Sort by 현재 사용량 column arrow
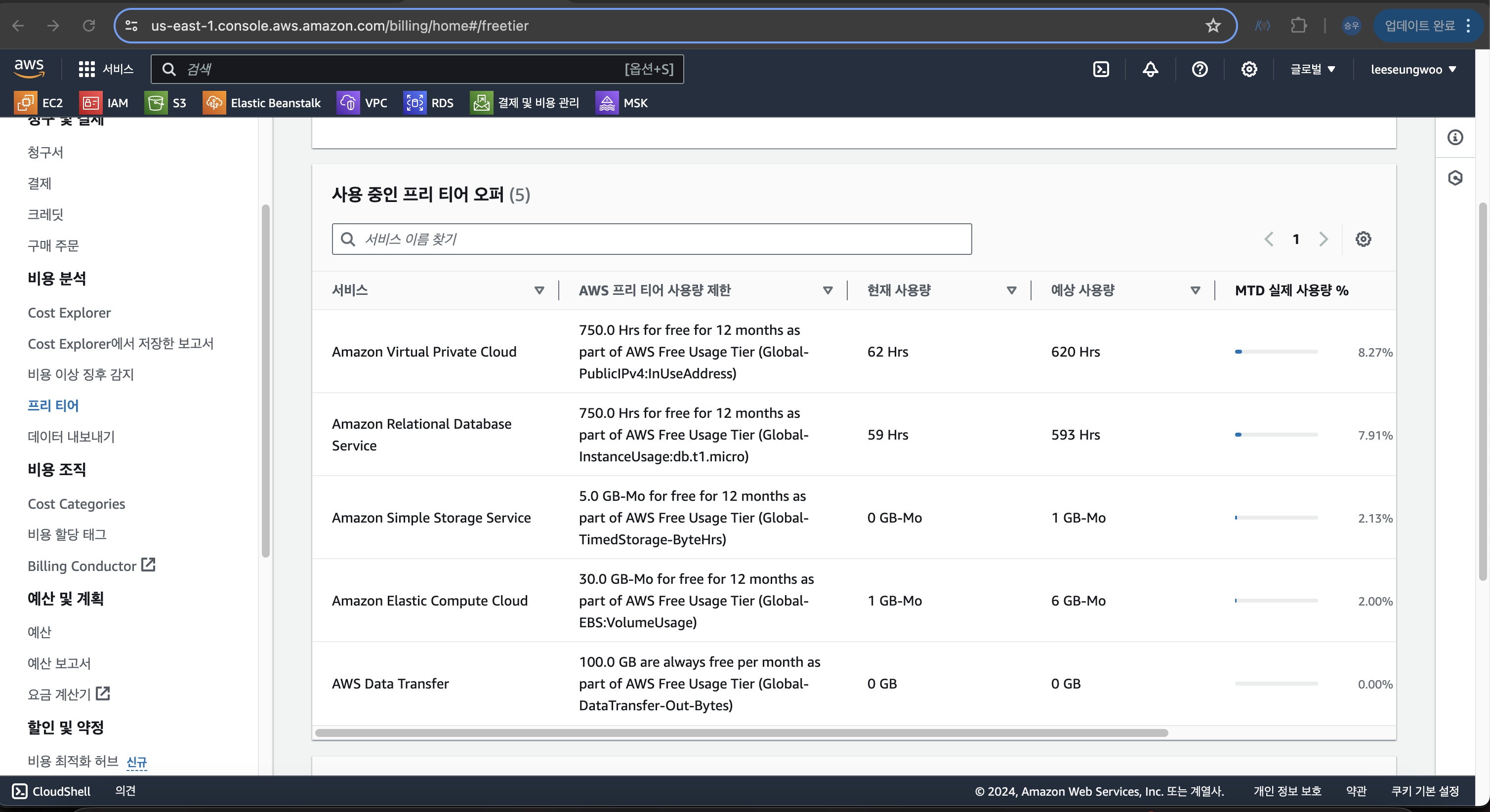The height and width of the screenshot is (812, 1490). [x=1011, y=290]
